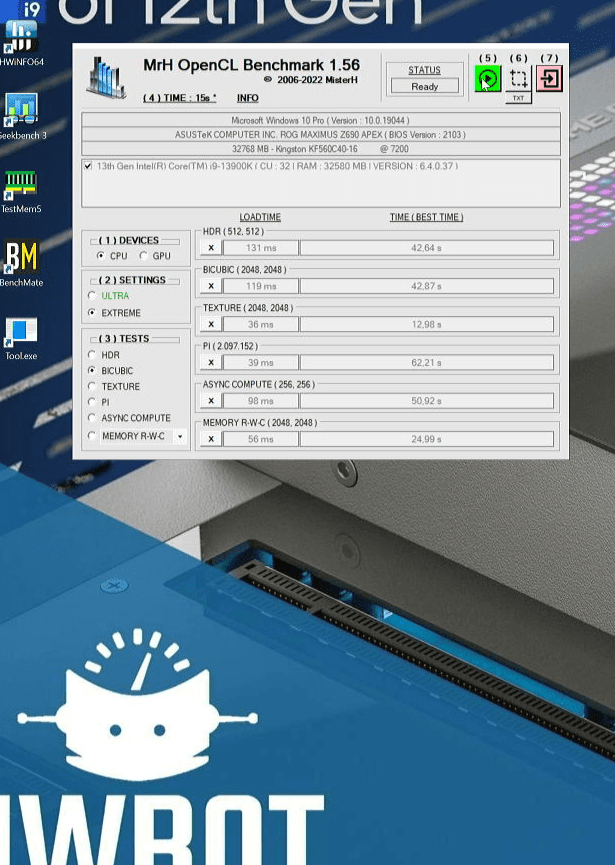This screenshot has width=615, height=865.
Task: Select the PI test radio button
Action: (x=92, y=402)
